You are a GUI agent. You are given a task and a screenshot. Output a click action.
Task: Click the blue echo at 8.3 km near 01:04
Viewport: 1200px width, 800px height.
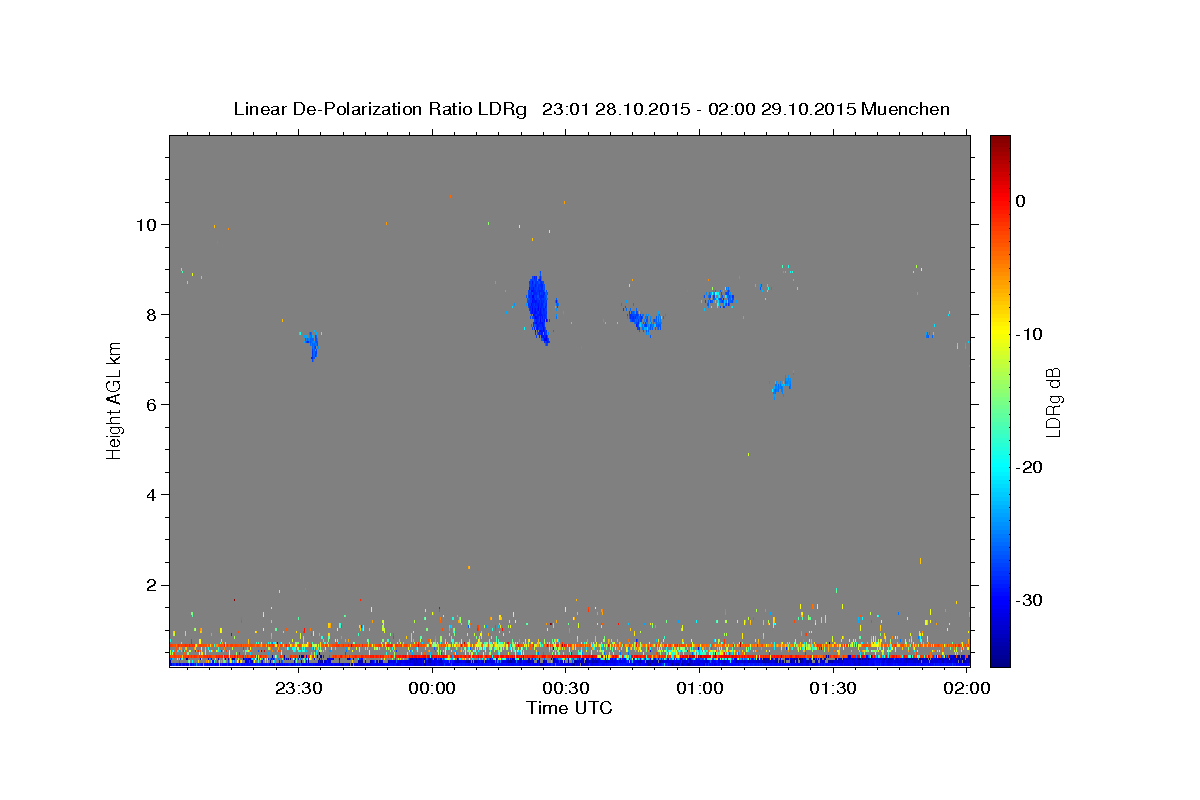(718, 298)
